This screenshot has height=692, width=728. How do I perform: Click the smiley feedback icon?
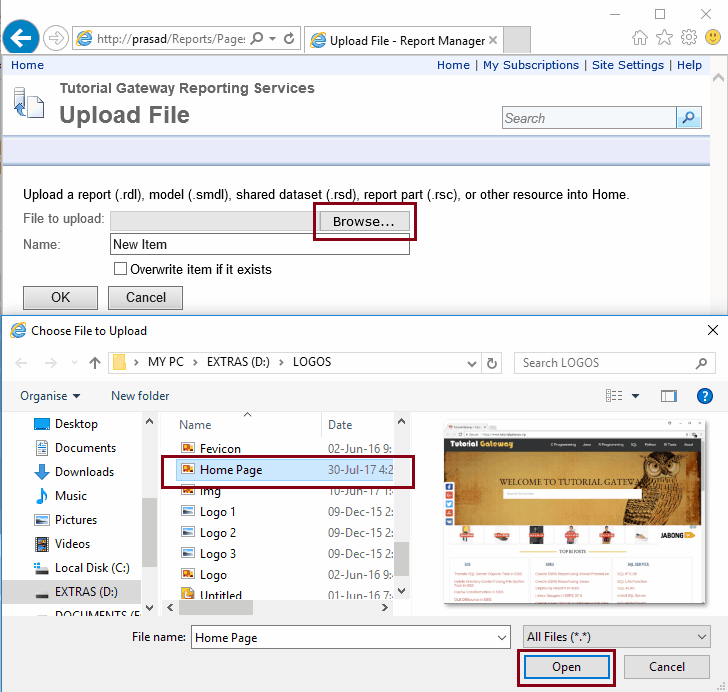click(713, 37)
